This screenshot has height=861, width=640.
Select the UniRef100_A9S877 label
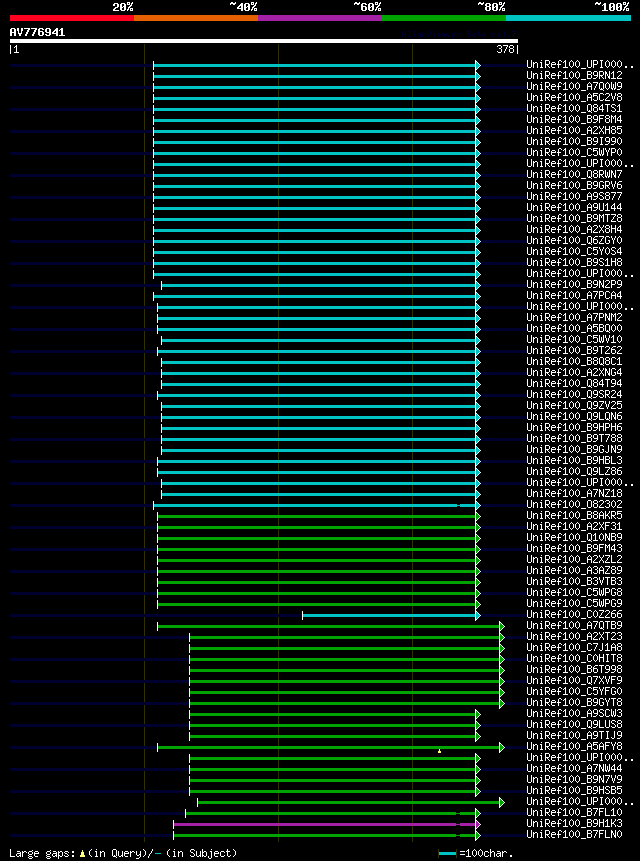(574, 196)
